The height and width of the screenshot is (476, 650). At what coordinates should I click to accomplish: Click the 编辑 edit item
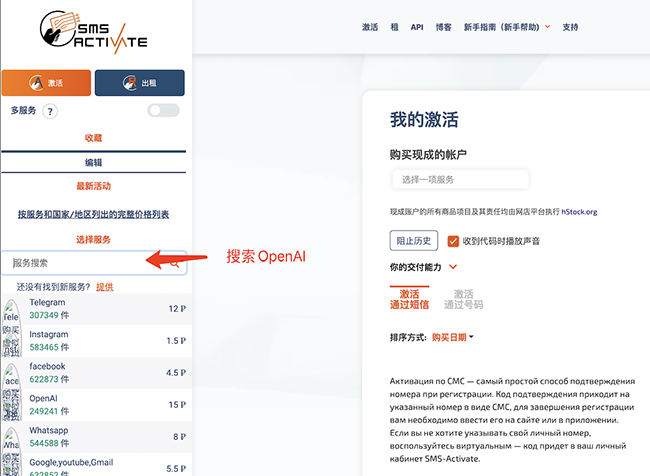click(x=93, y=163)
